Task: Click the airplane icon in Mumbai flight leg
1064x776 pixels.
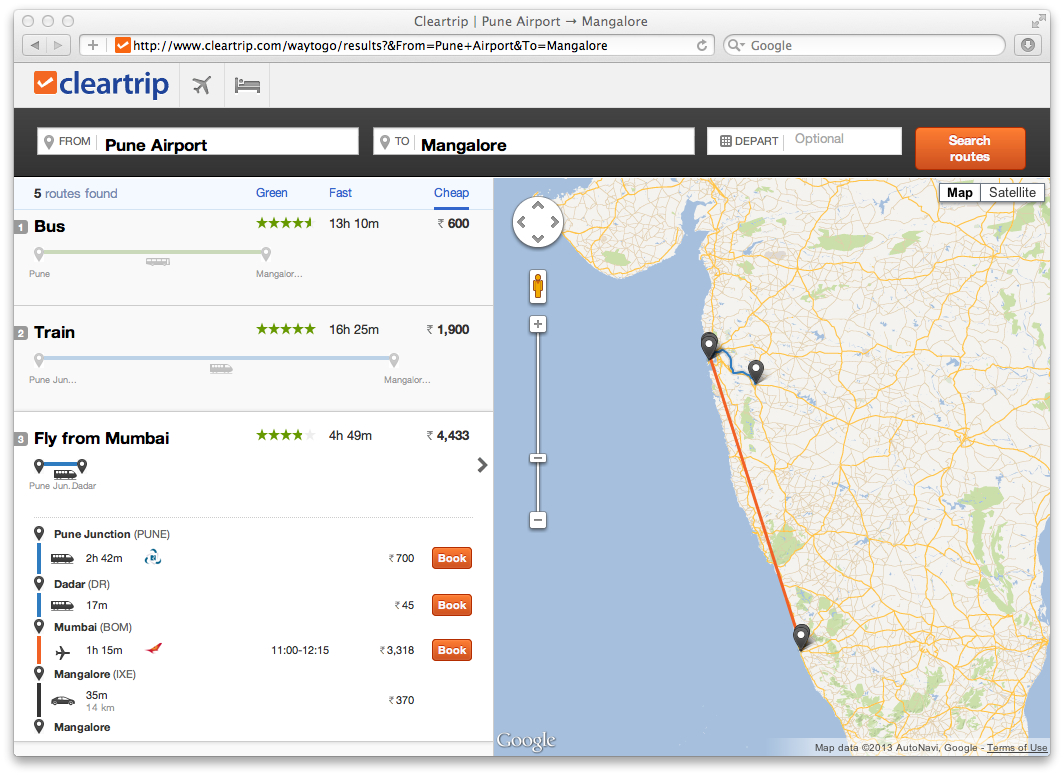Action: [x=62, y=653]
